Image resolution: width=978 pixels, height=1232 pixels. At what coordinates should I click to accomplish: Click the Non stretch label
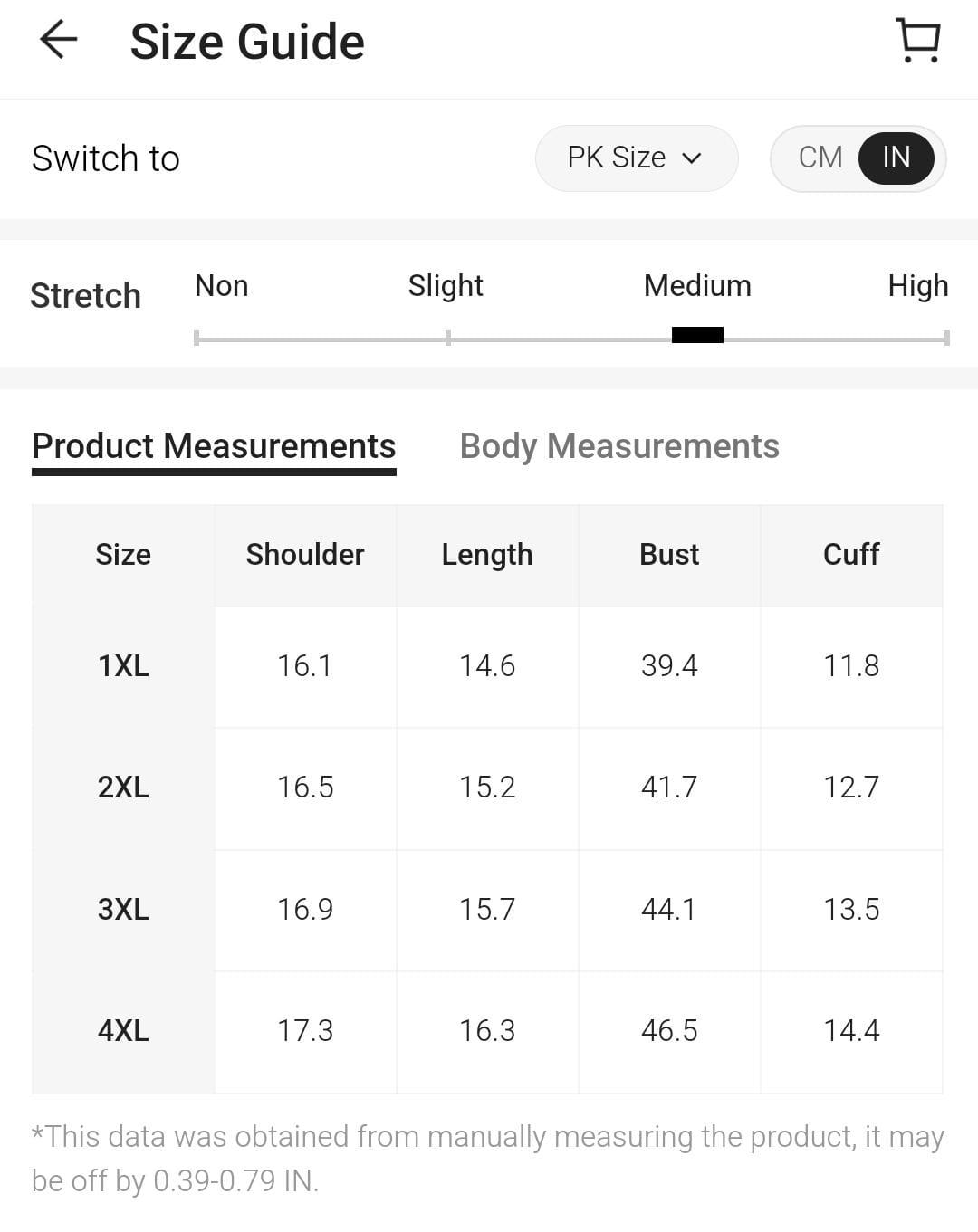tap(221, 286)
